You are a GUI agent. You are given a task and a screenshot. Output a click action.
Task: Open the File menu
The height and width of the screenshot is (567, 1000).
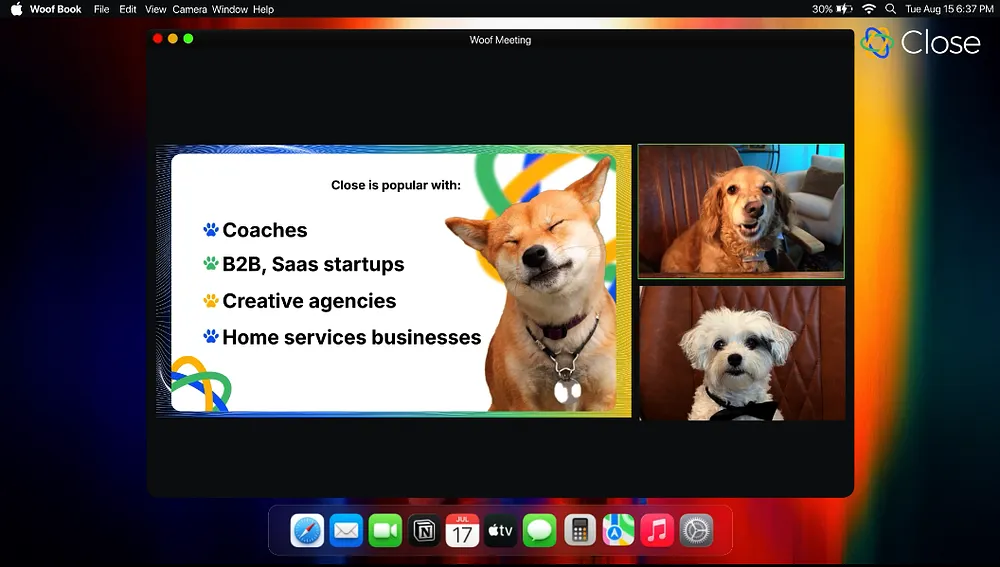tap(101, 9)
